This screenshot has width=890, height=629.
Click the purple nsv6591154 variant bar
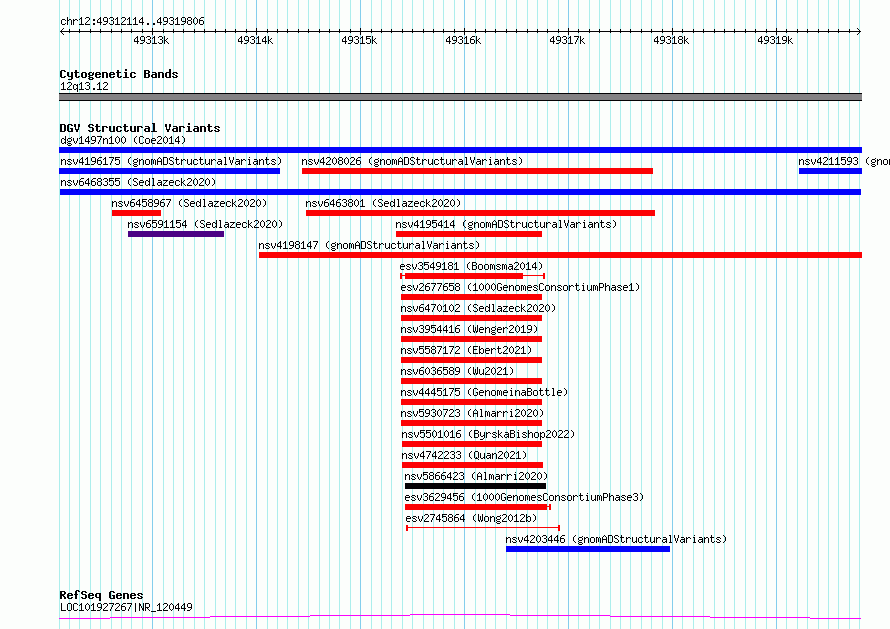point(176,234)
